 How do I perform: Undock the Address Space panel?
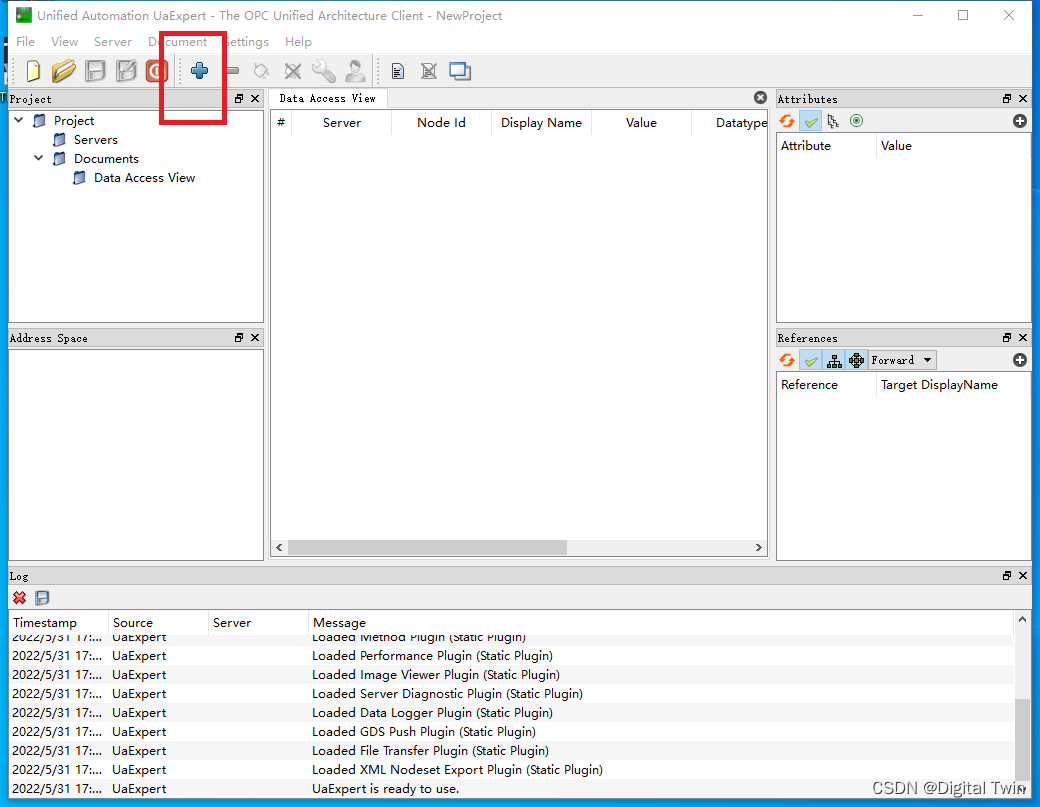tap(239, 338)
